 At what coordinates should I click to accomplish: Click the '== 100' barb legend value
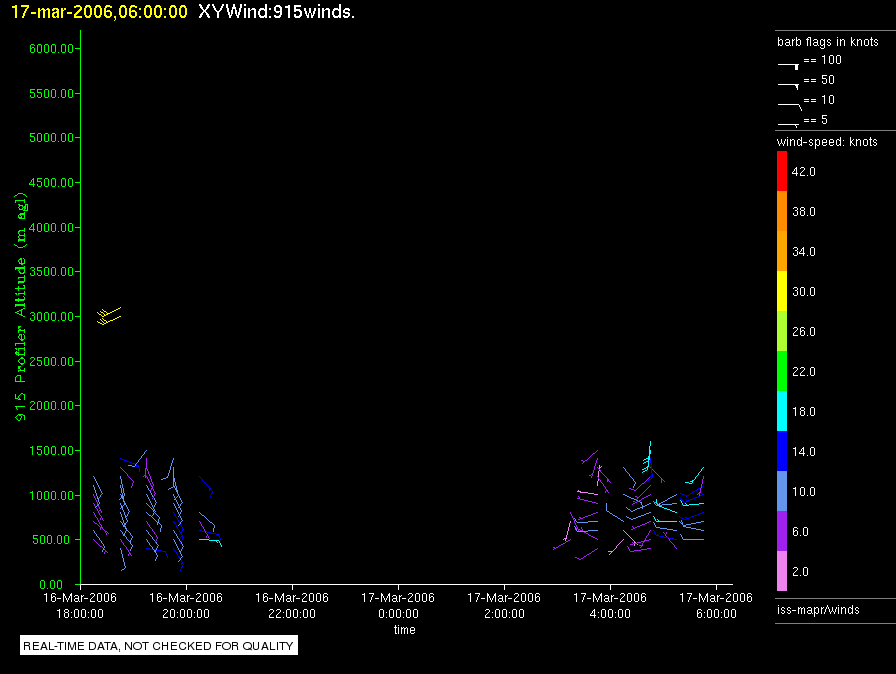coord(822,60)
